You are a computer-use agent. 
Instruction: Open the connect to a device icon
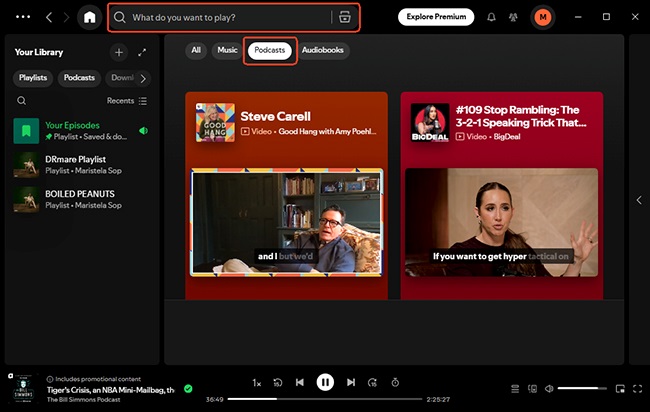pos(532,389)
